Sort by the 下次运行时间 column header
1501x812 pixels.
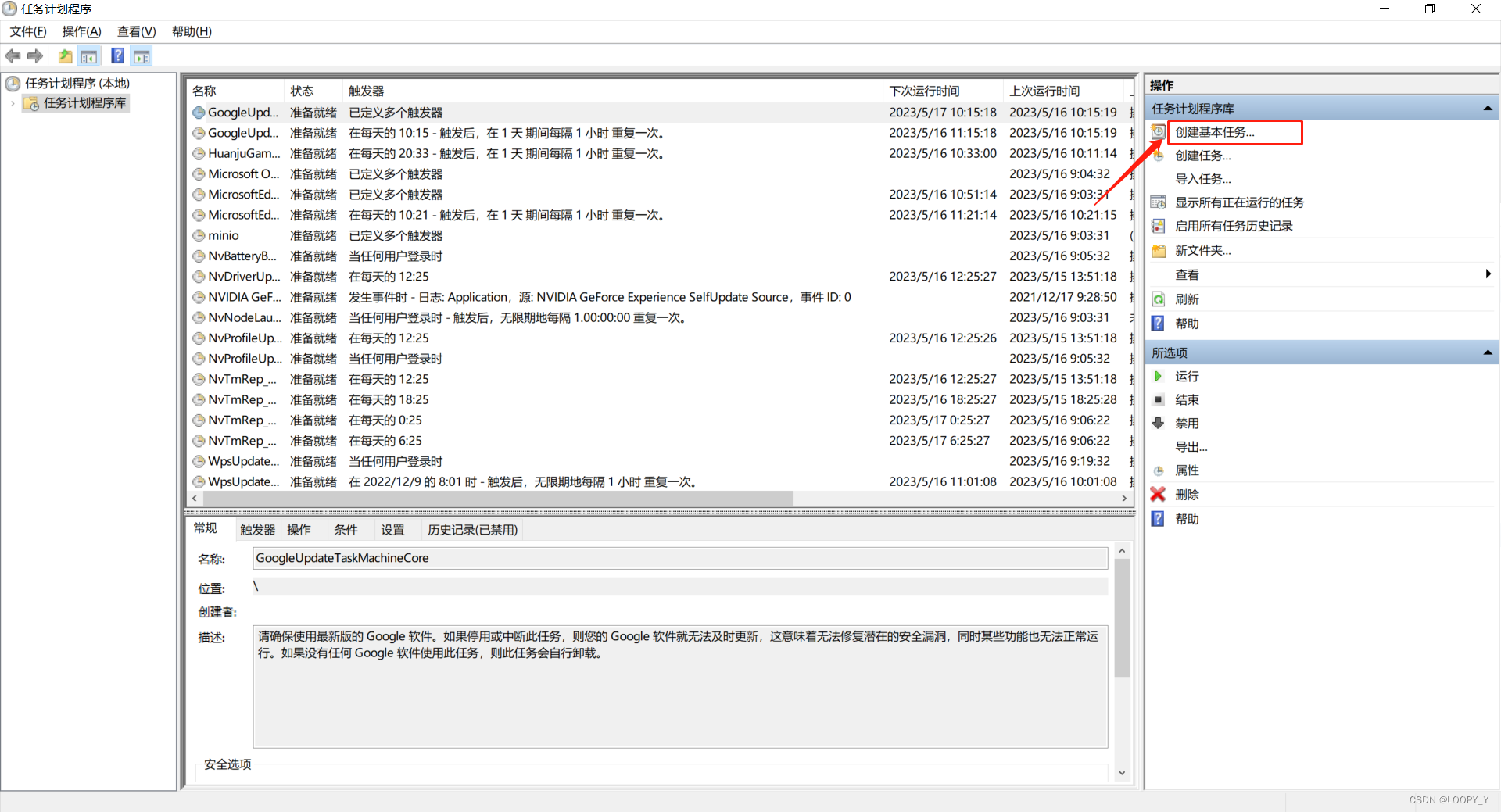pos(944,91)
